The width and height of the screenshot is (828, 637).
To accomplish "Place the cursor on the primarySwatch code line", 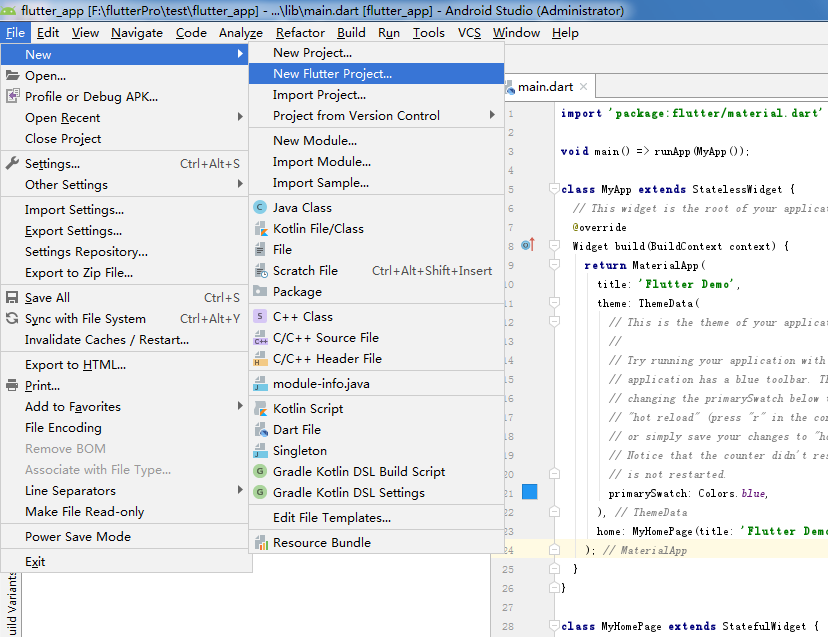I will click(x=688, y=493).
